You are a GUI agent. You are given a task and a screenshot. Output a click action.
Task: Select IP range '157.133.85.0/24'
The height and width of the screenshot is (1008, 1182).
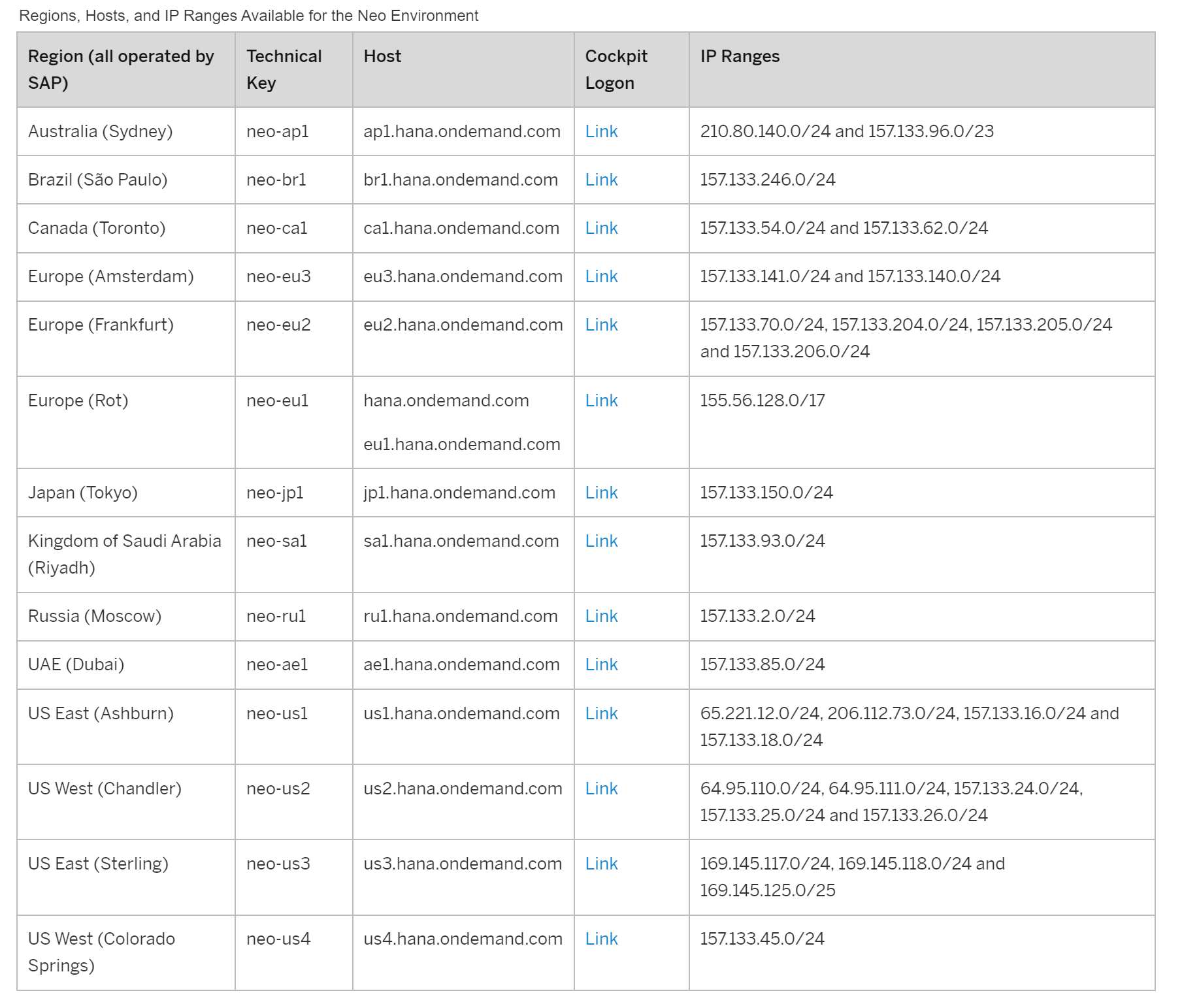[x=763, y=664]
